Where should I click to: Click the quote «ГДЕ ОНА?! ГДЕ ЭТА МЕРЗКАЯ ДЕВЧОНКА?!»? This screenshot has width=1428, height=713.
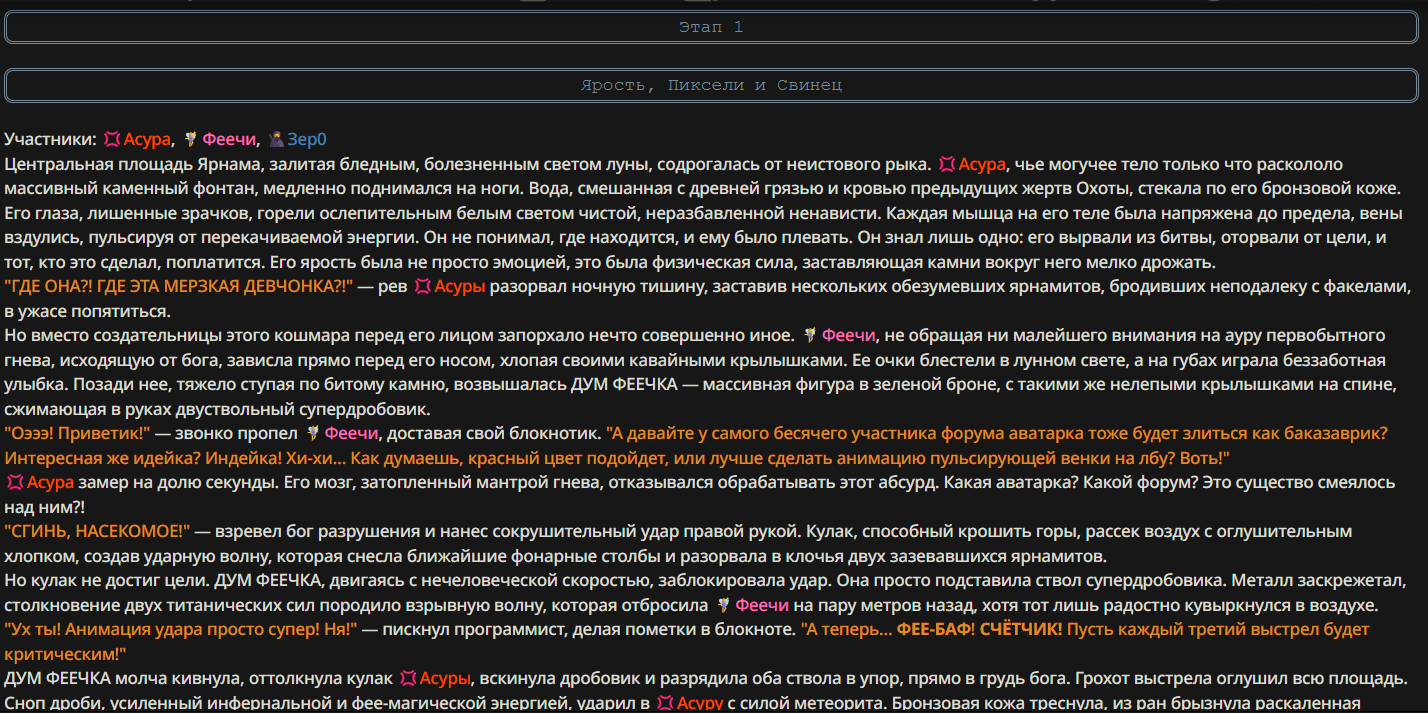(179, 287)
